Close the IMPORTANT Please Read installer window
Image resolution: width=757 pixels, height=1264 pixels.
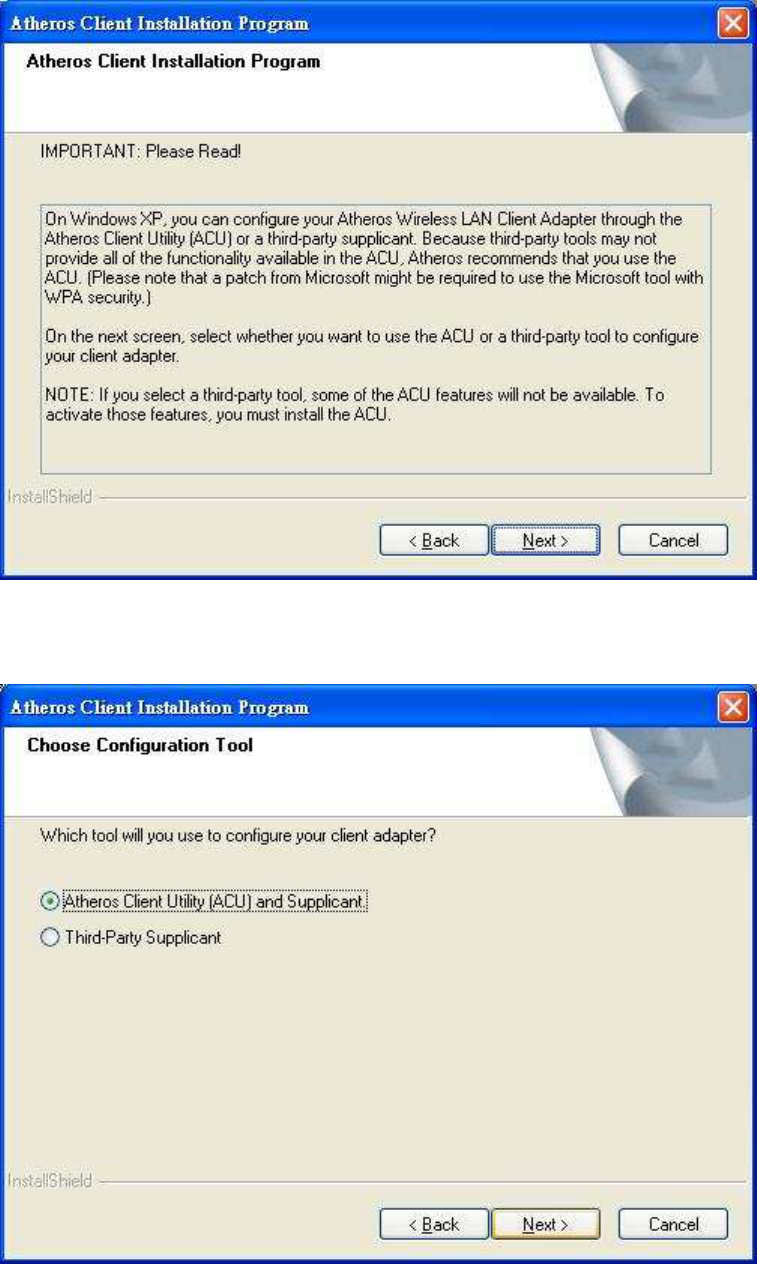[734, 23]
